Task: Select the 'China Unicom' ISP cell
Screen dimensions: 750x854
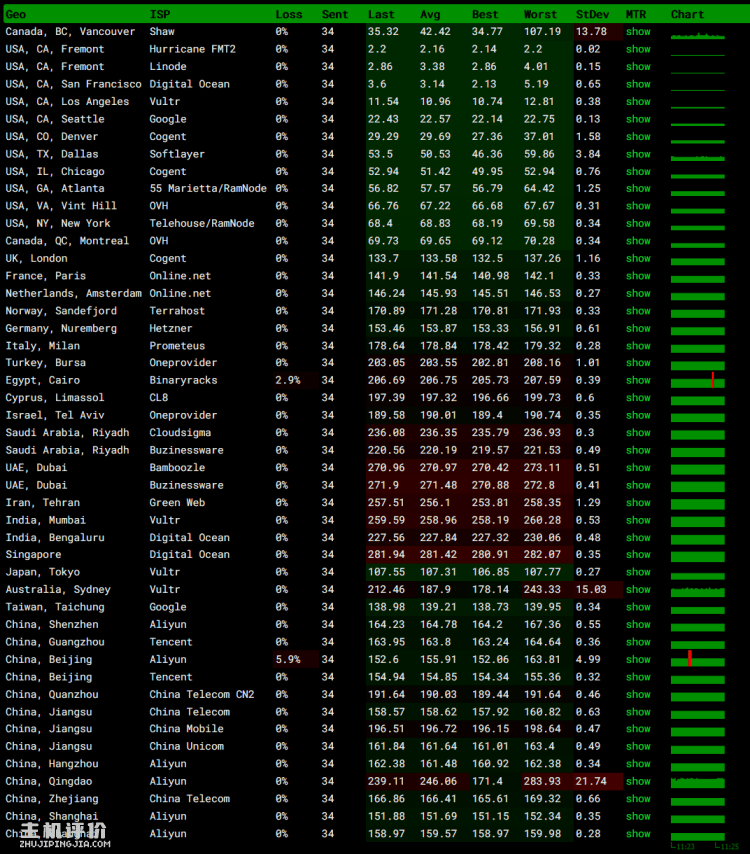Action: (x=187, y=746)
